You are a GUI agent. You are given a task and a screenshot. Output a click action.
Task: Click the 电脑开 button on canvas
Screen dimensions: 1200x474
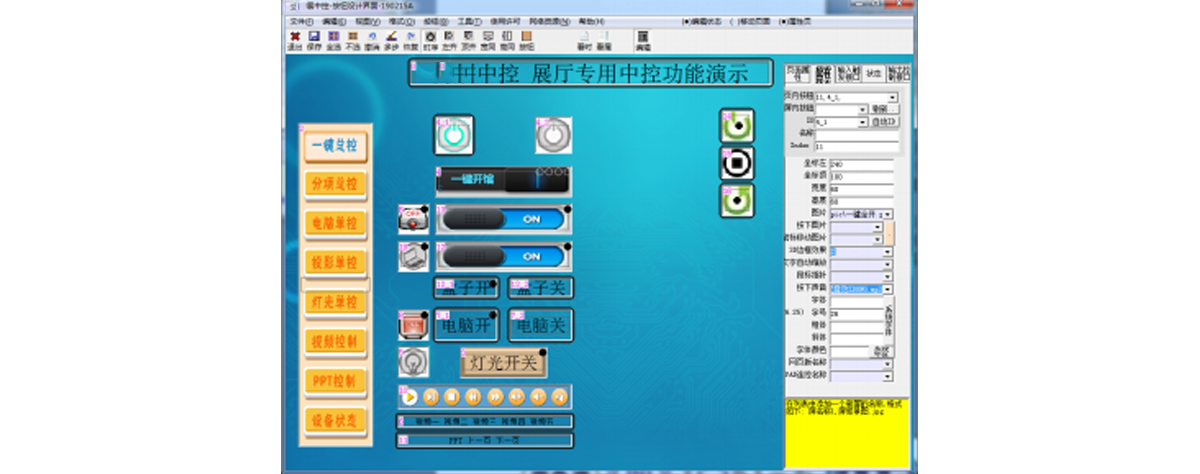click(466, 325)
